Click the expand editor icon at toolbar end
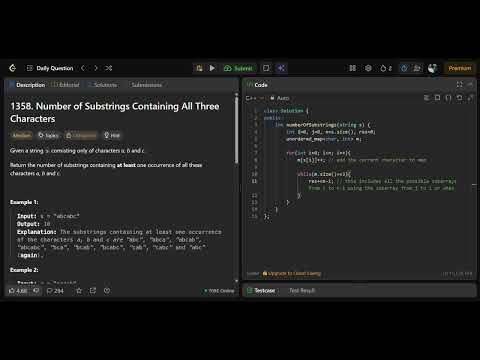This screenshot has height=360, width=480. click(x=470, y=98)
